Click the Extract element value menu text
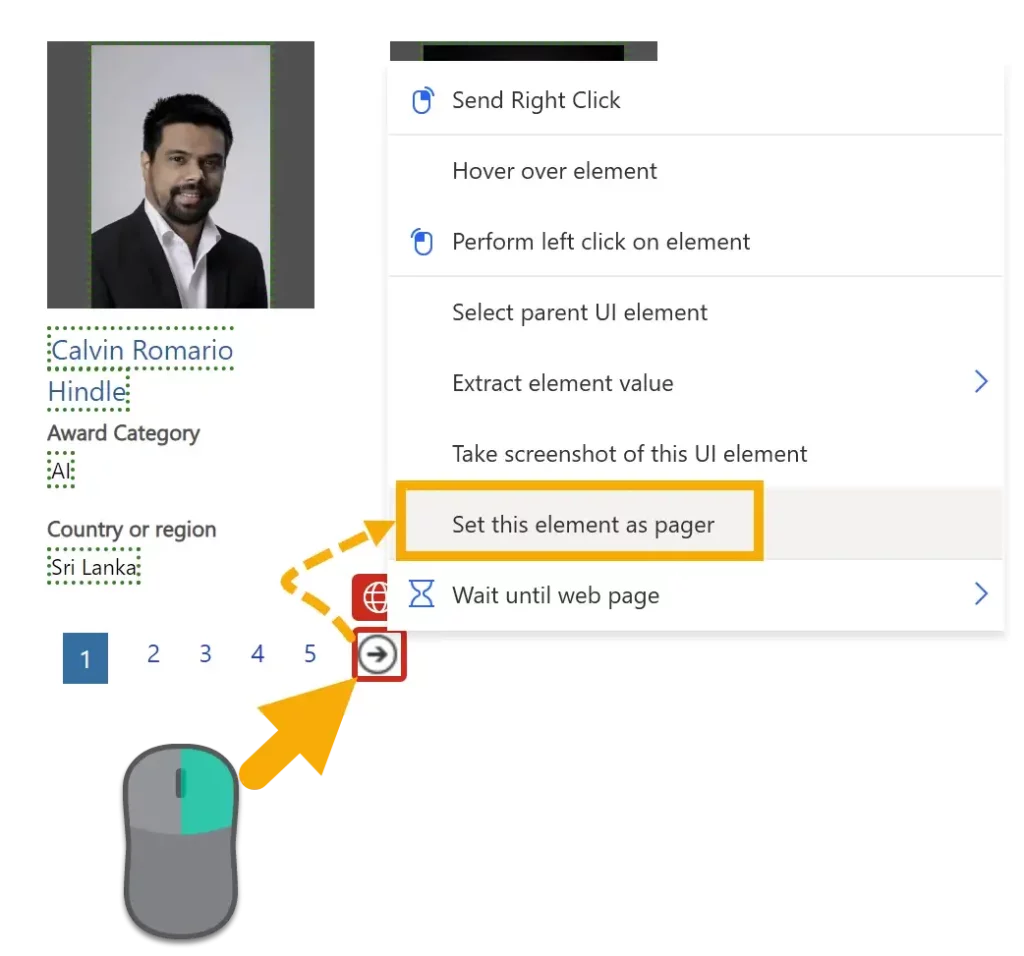This screenshot has width=1024, height=956. 562,383
